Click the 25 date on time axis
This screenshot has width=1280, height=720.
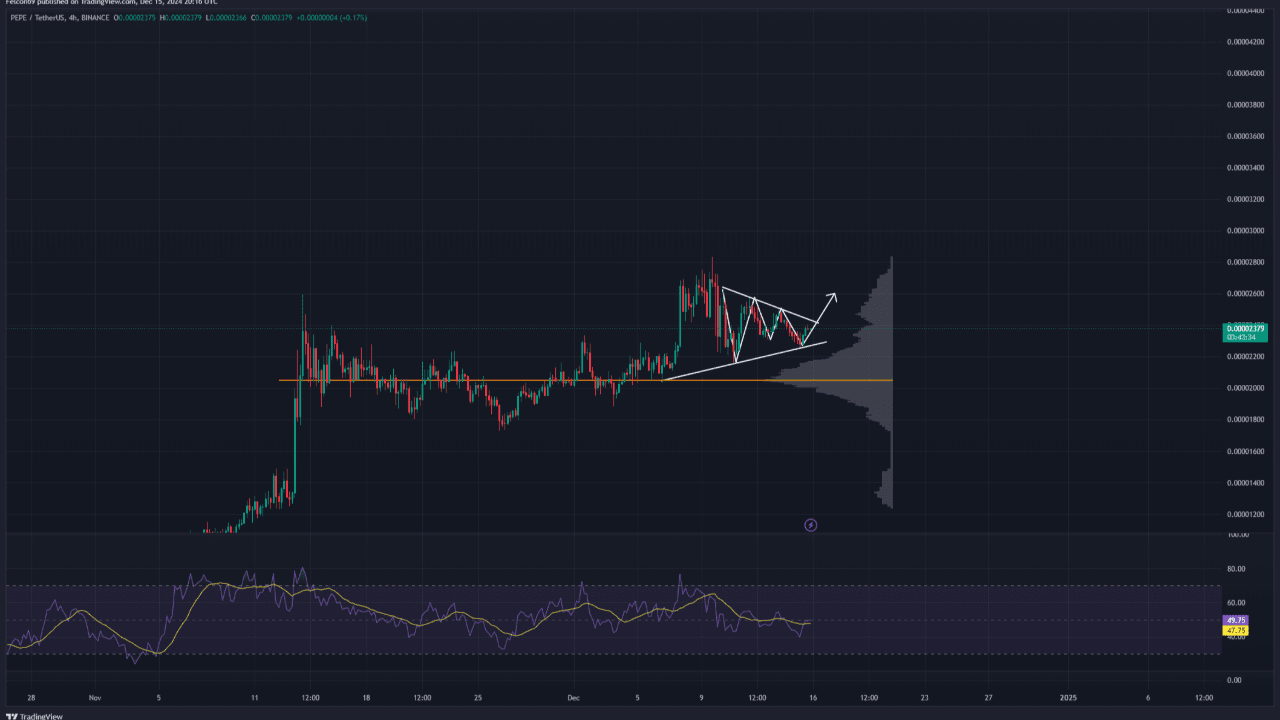[x=478, y=698]
